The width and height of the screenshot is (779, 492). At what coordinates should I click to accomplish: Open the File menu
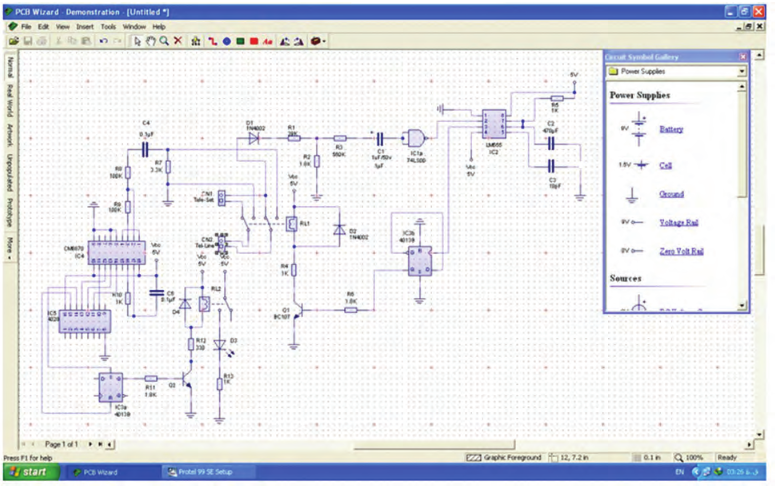26,27
